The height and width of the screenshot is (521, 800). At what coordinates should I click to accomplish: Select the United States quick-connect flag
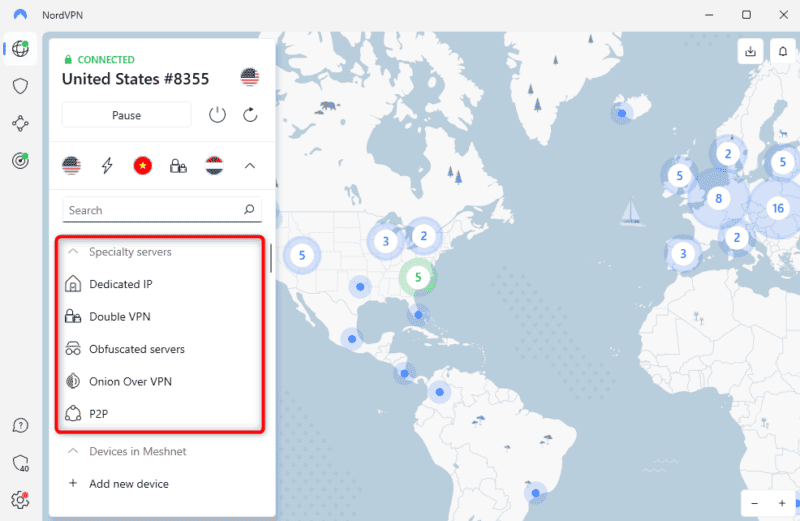tap(71, 165)
